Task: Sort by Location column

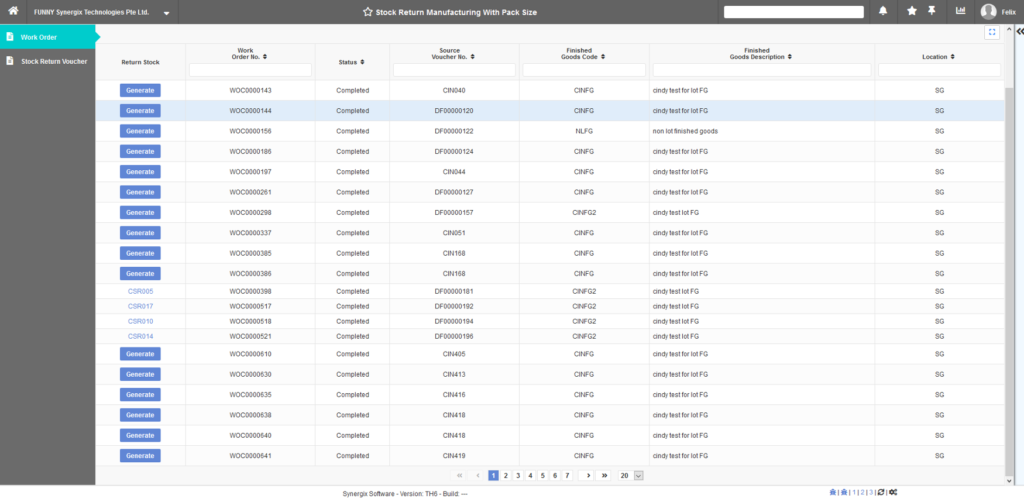Action: (952, 57)
